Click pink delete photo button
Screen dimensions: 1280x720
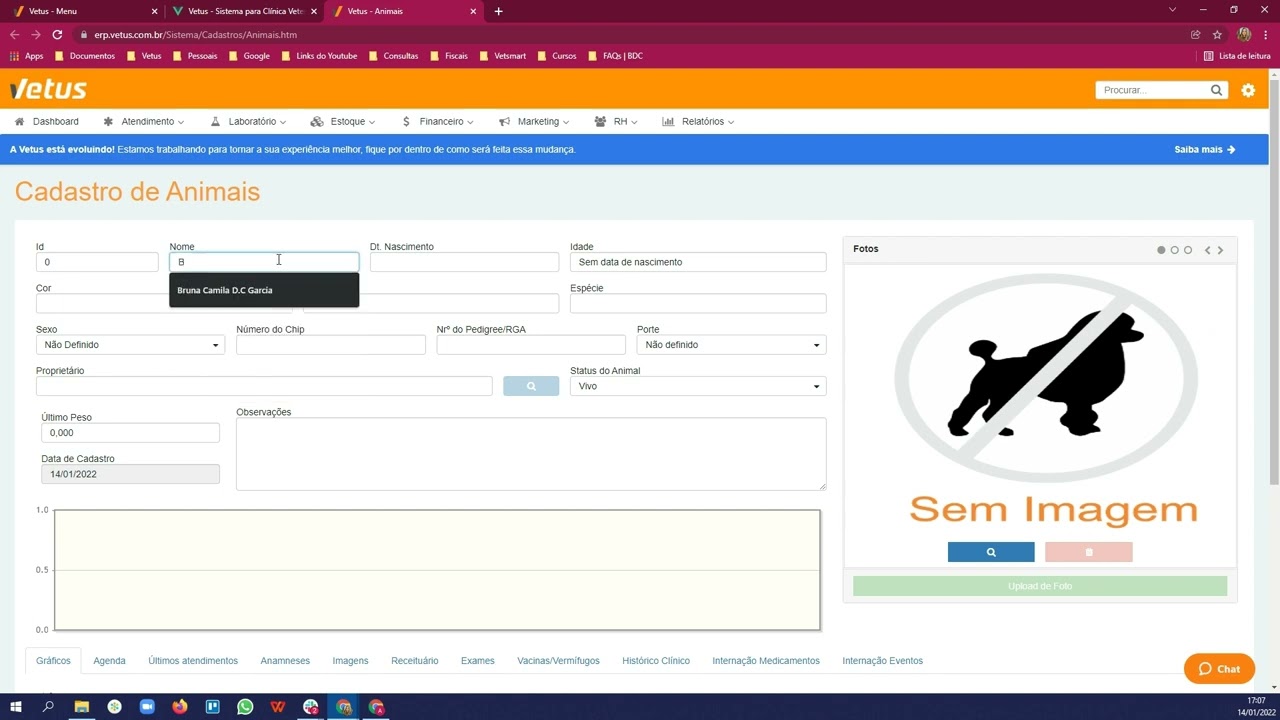[1088, 552]
